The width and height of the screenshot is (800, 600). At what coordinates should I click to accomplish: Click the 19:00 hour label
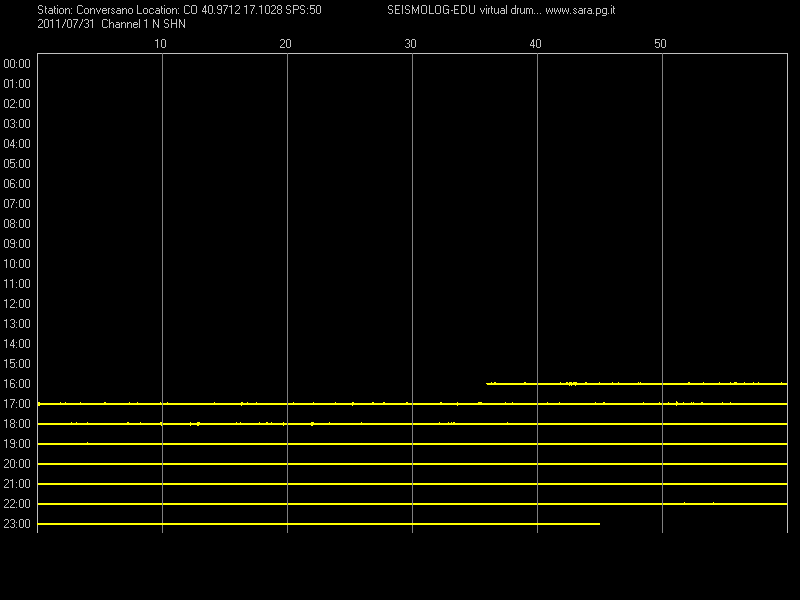pos(17,444)
